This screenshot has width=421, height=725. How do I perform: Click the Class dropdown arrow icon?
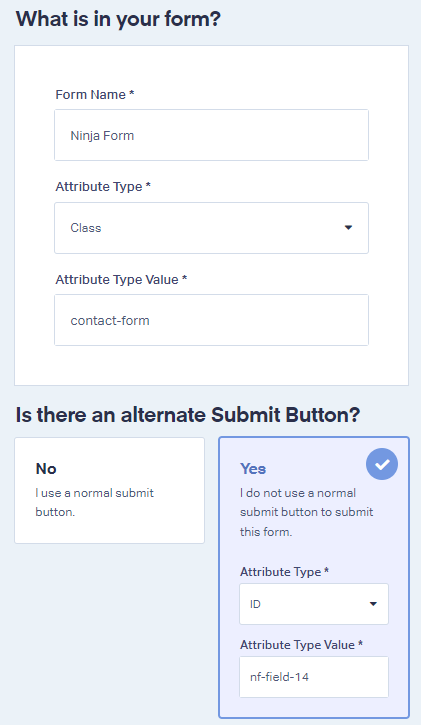pyautogui.click(x=348, y=227)
